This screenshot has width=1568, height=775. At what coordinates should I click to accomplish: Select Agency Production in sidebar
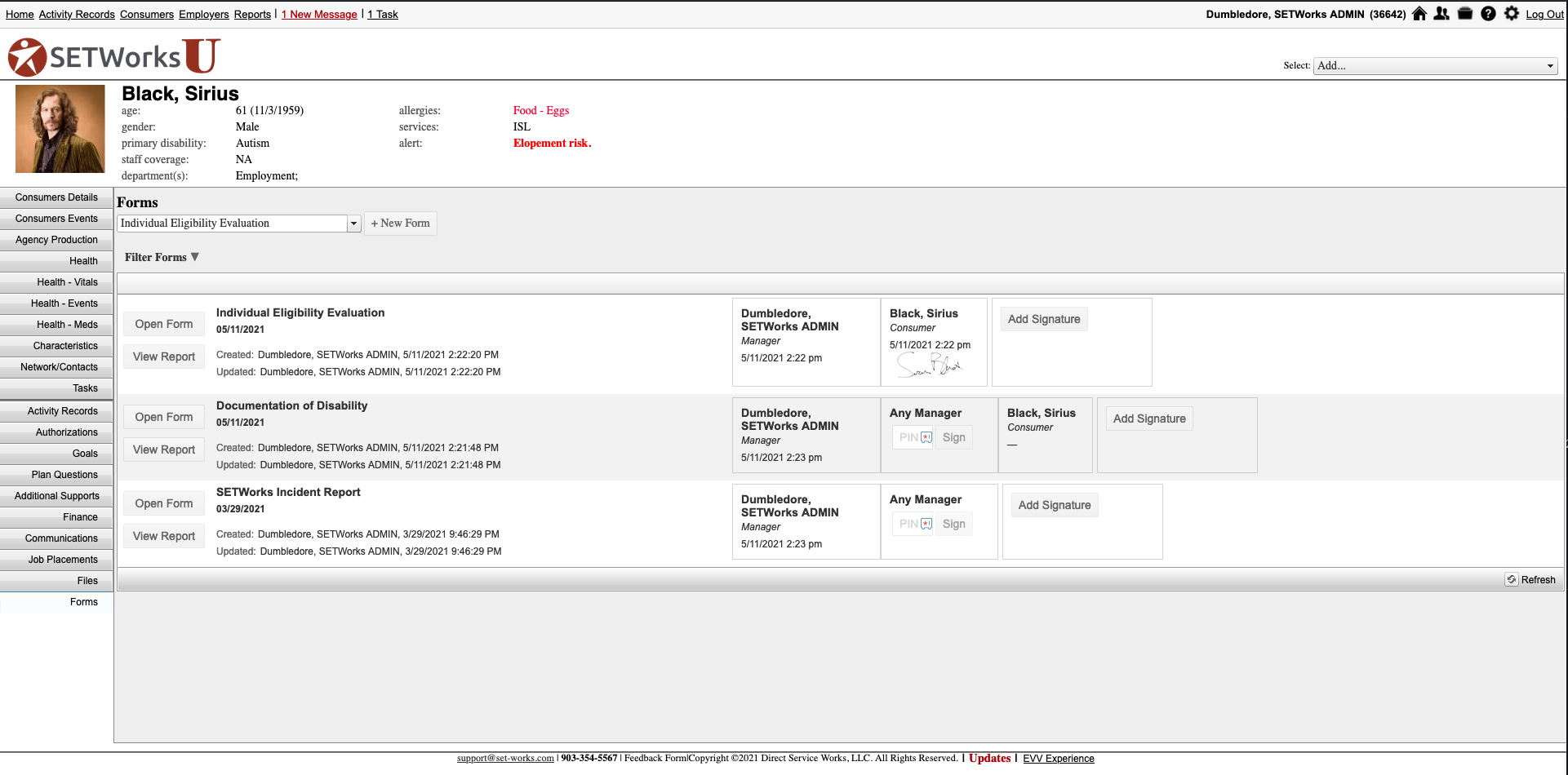tap(56, 240)
